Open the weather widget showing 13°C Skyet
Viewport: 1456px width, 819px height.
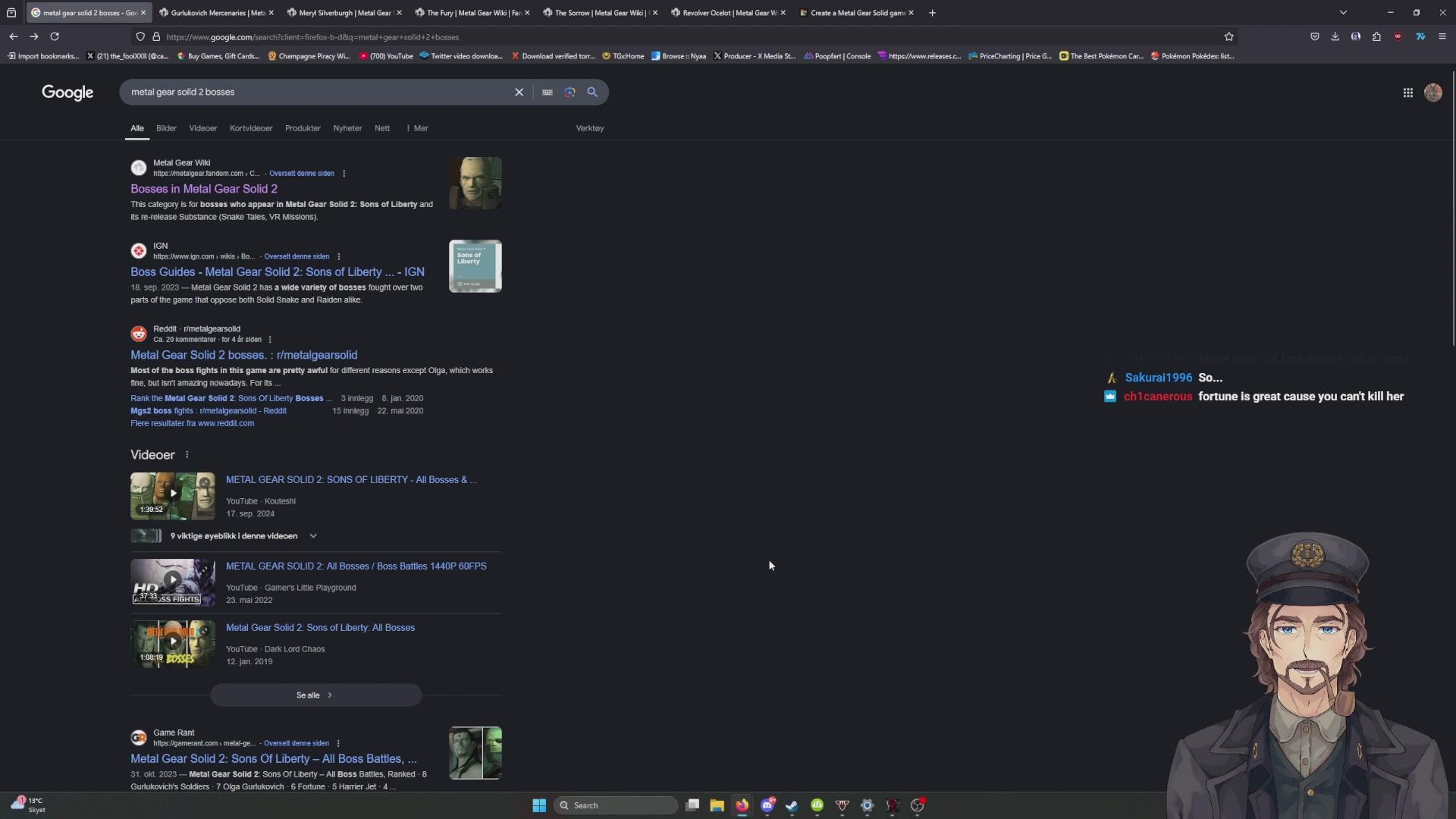tap(29, 805)
